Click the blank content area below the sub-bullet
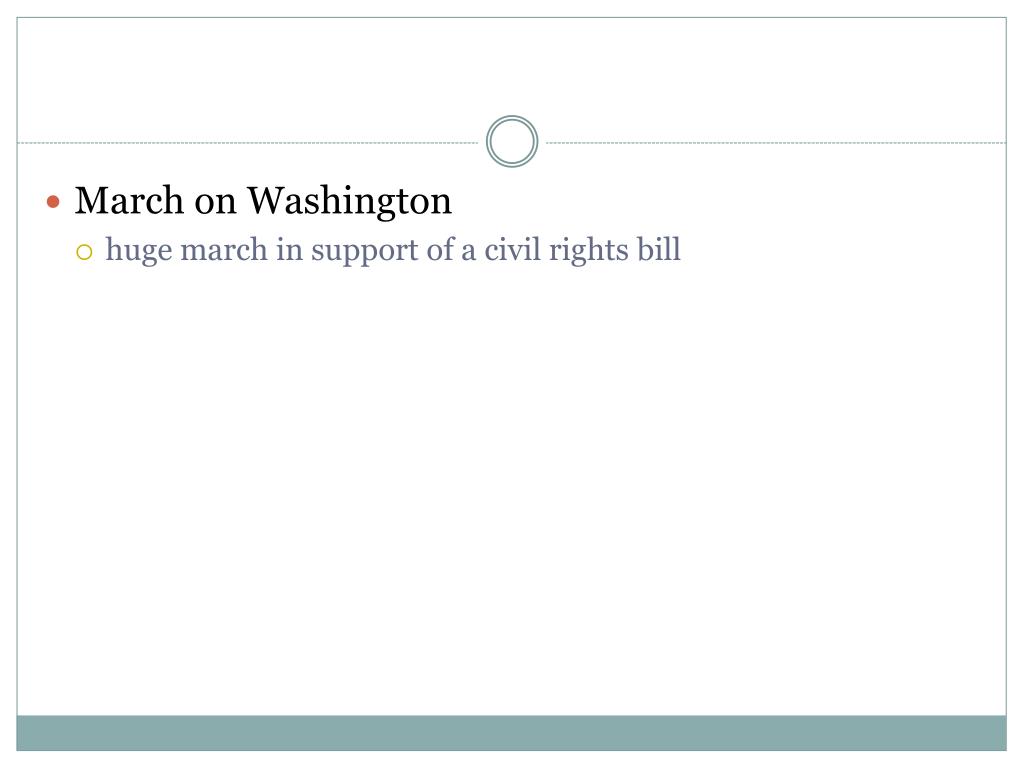The height and width of the screenshot is (768, 1024). click(x=511, y=490)
